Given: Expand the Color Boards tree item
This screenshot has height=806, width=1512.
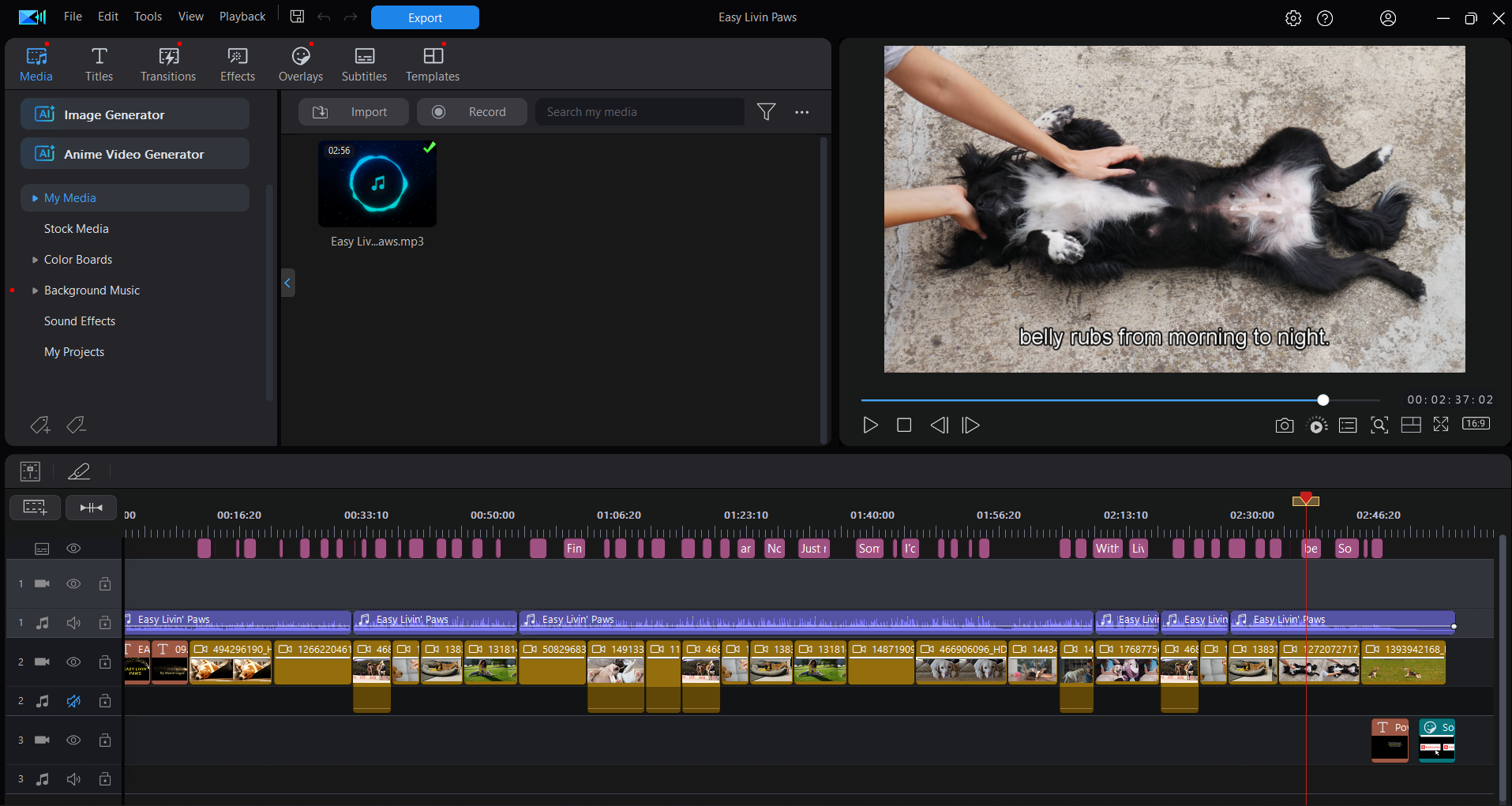Looking at the screenshot, I should (35, 260).
